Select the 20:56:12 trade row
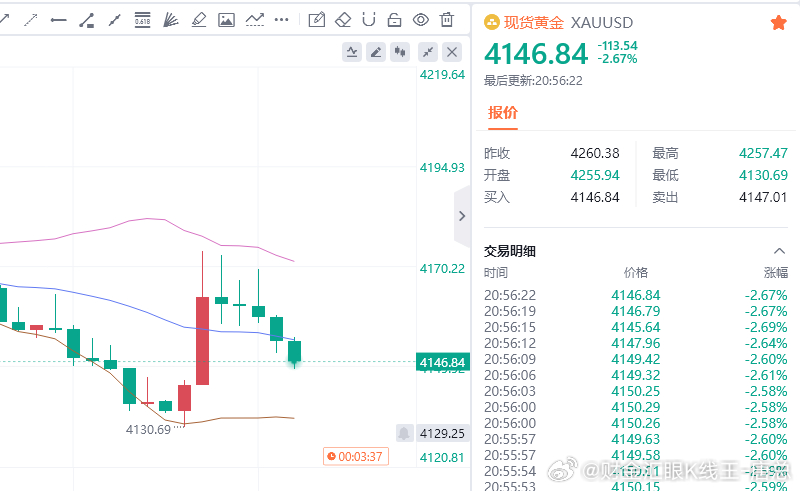Screen dimensions: 800x491 pos(636,343)
